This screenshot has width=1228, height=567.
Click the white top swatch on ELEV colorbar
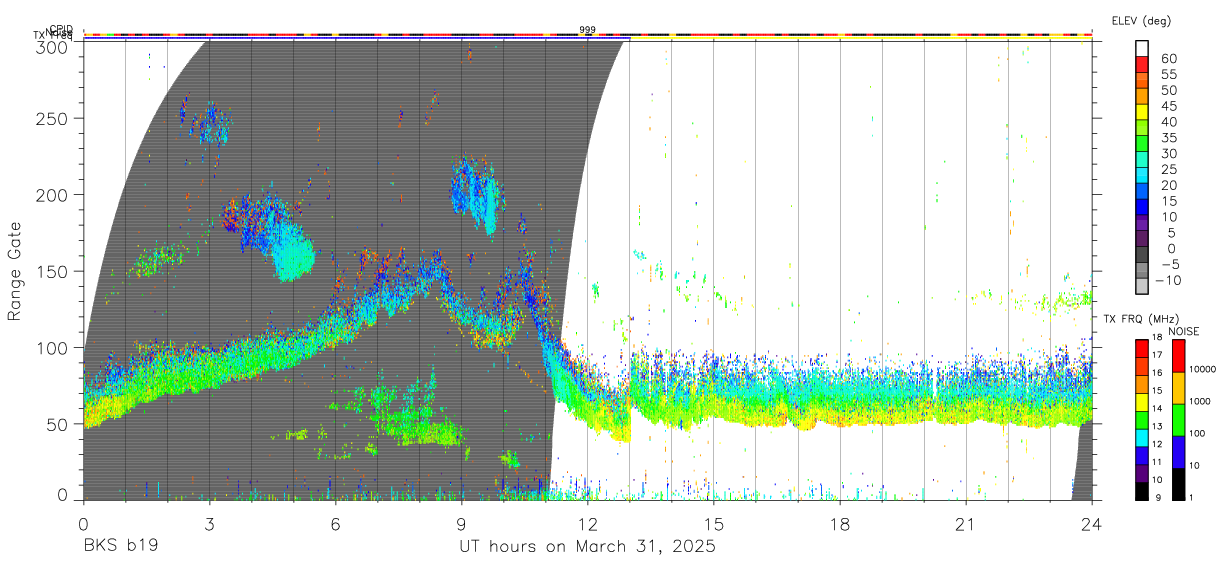(1142, 49)
